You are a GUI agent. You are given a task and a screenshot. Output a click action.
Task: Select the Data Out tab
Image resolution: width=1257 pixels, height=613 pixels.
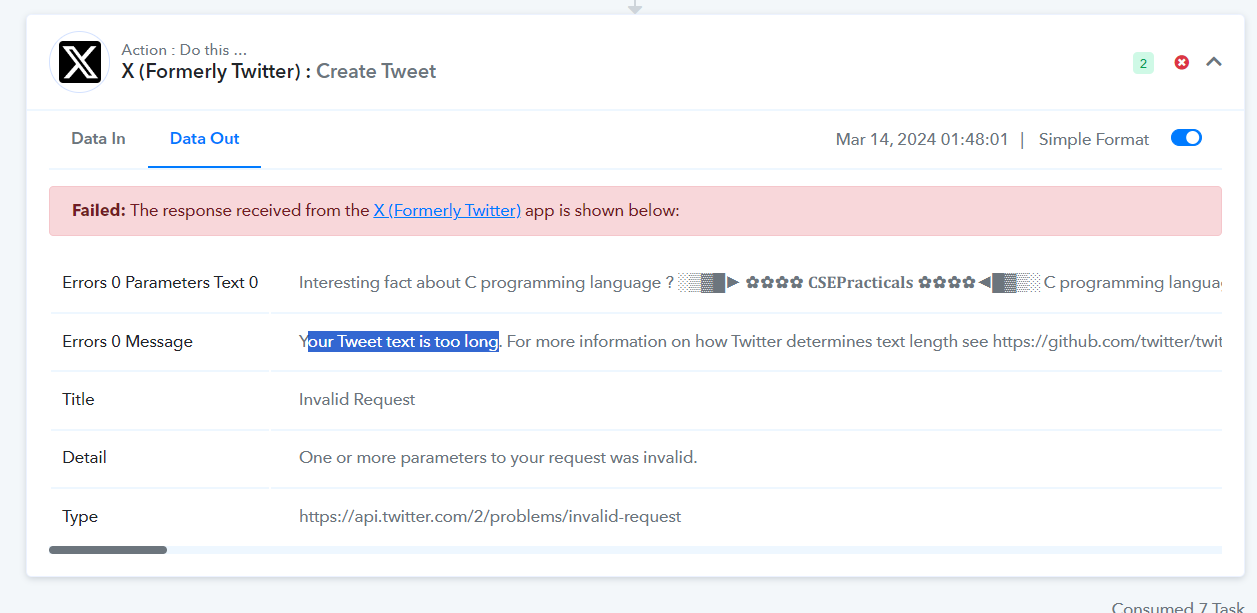[x=204, y=139]
